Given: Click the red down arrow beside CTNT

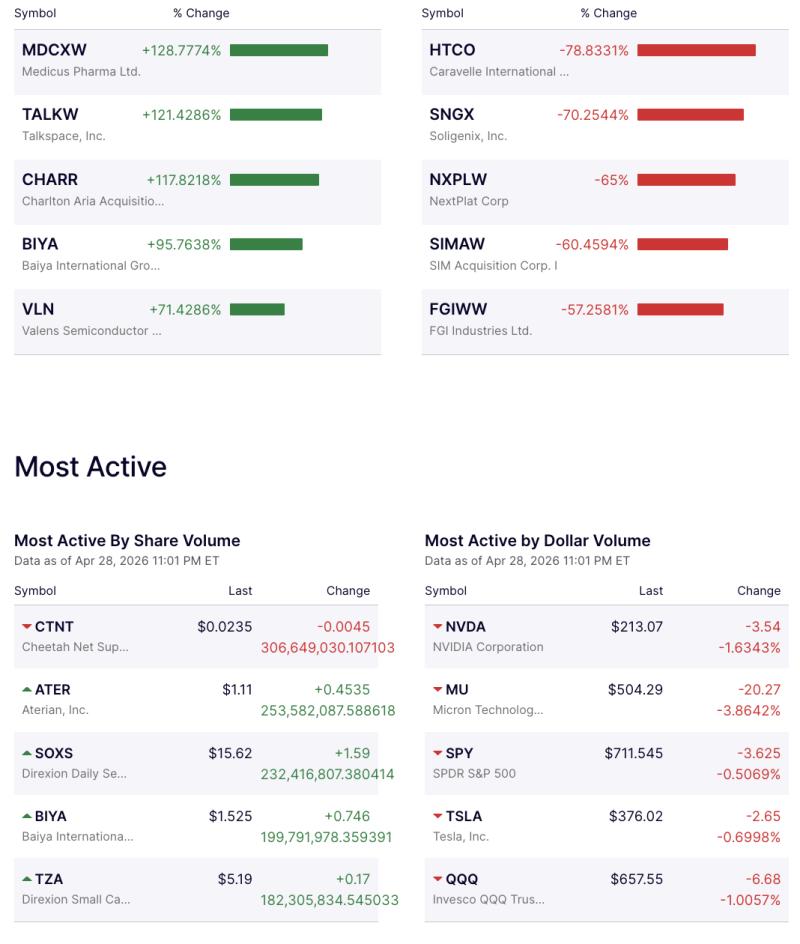Looking at the screenshot, I should 26,627.
